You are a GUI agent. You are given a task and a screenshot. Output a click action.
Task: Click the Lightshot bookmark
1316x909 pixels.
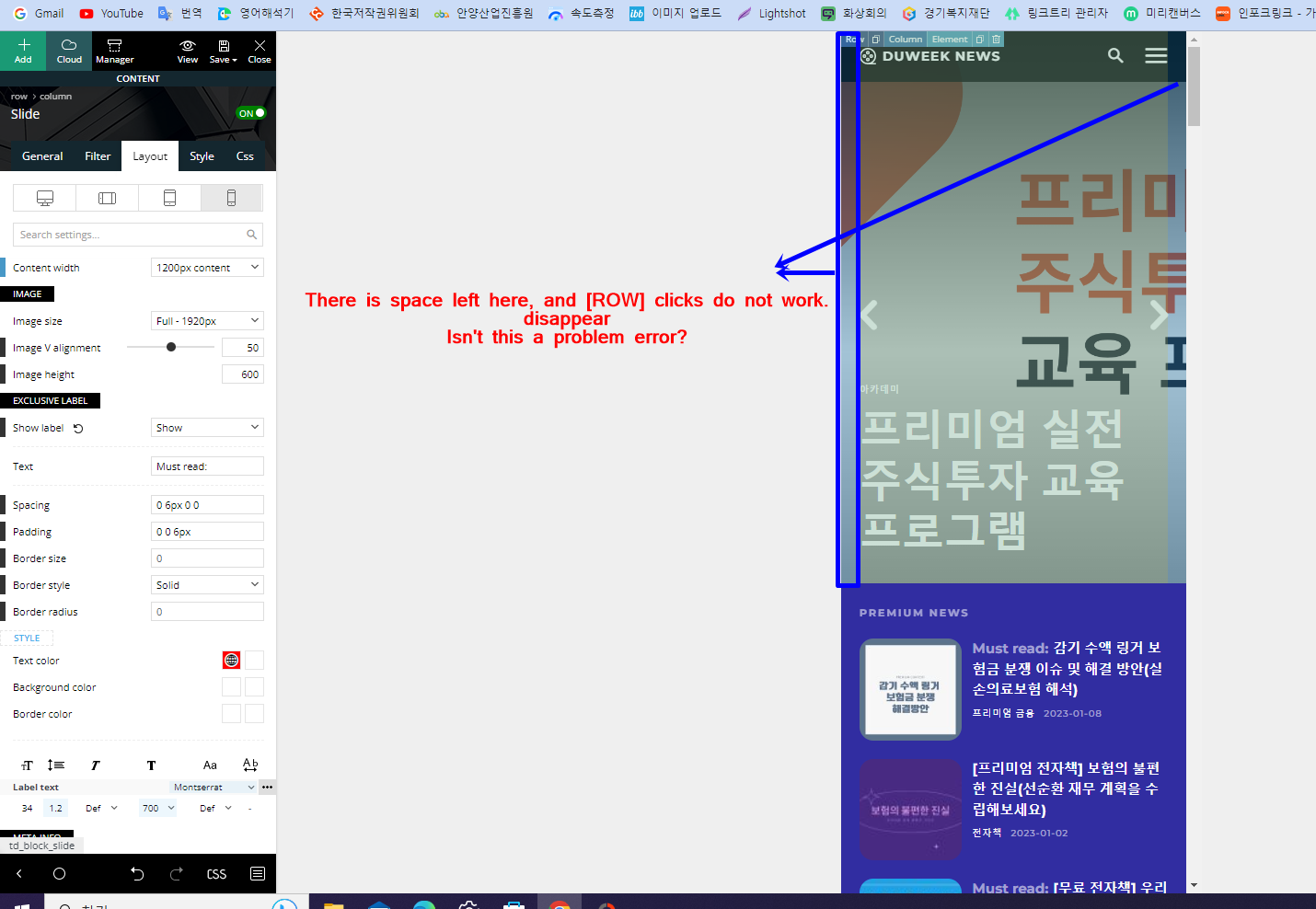[x=771, y=14]
